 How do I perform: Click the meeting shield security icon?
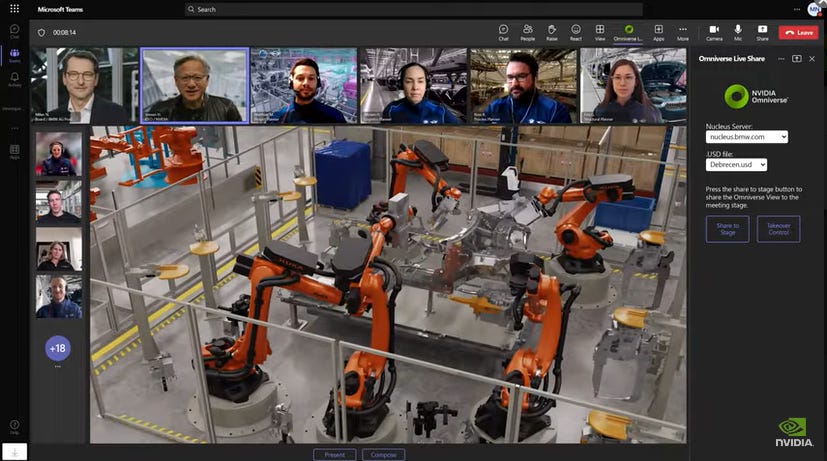coord(41,33)
